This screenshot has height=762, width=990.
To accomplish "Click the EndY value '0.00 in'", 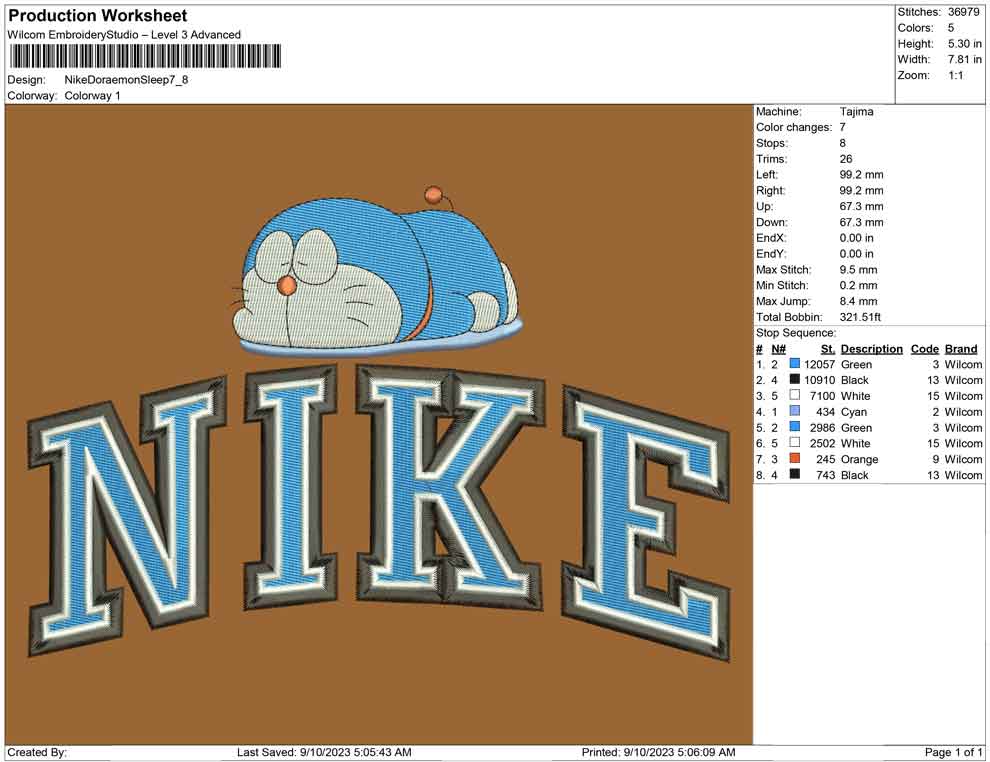I will 857,254.
